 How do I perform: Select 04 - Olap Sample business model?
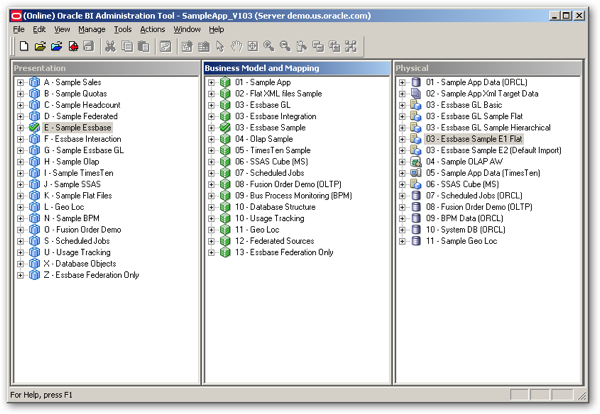click(x=264, y=139)
